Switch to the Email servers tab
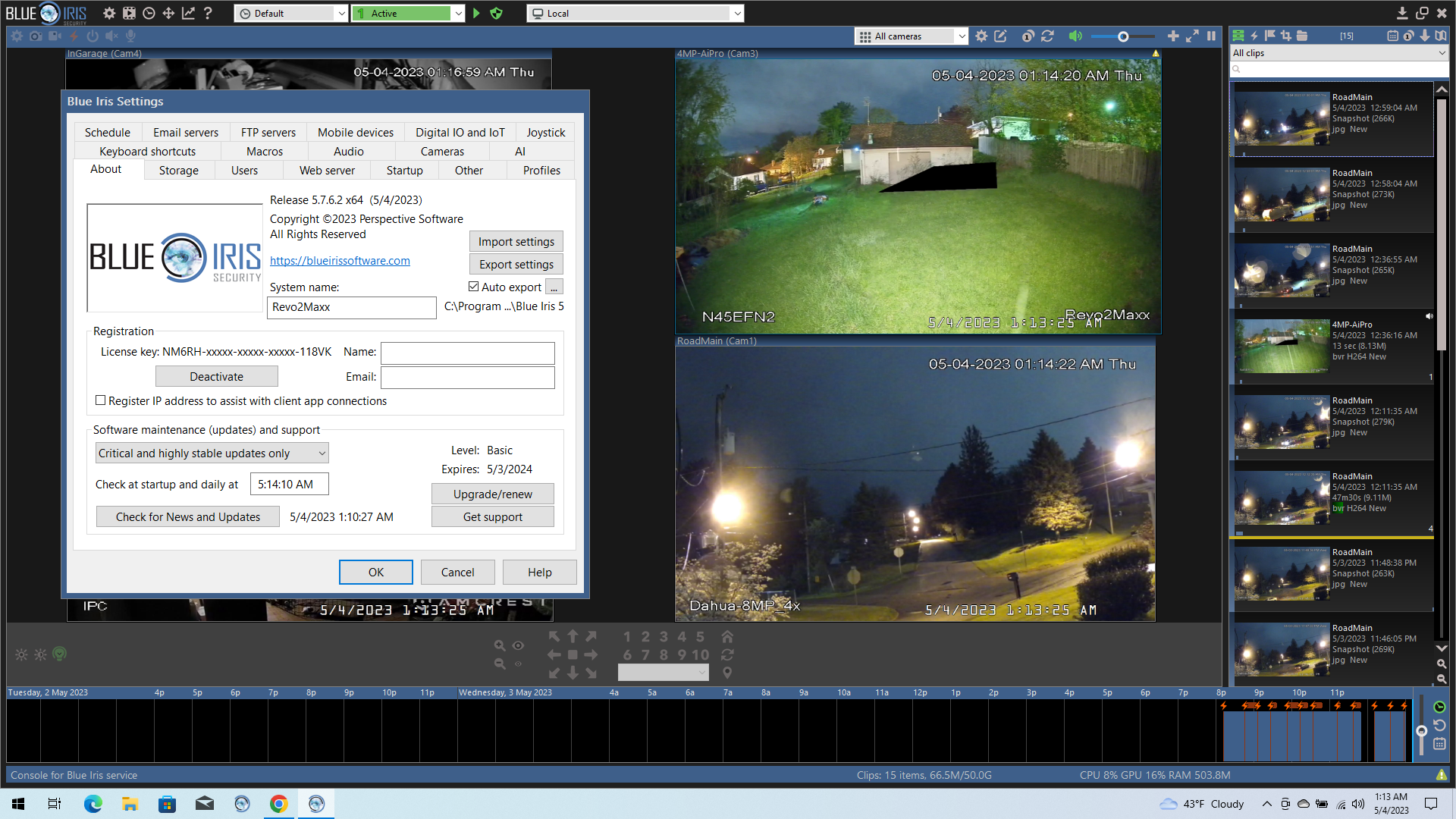The height and width of the screenshot is (819, 1456). pyautogui.click(x=185, y=132)
